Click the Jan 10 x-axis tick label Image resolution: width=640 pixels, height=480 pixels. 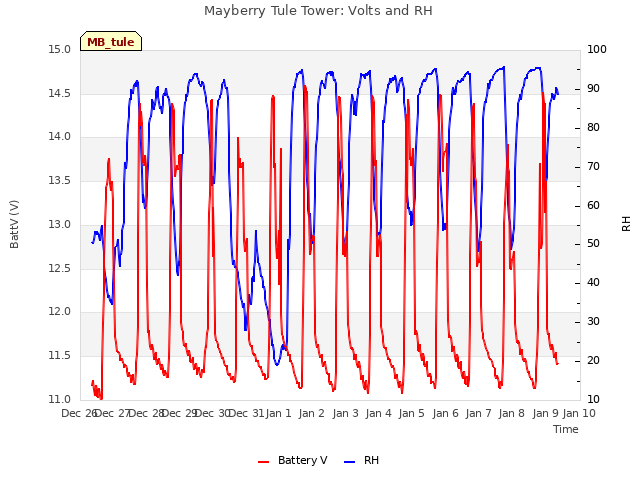[x=579, y=413]
